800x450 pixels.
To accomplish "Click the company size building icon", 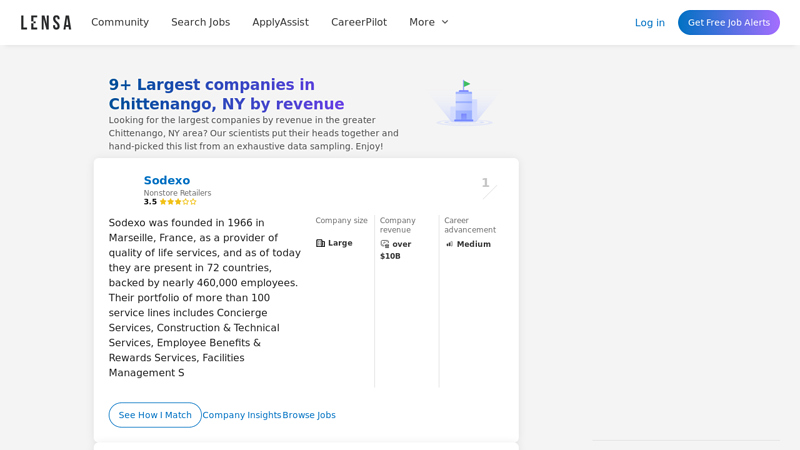I will (320, 243).
